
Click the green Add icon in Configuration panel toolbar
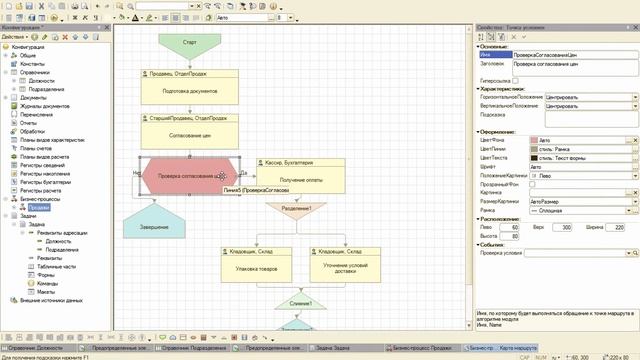(x=35, y=37)
